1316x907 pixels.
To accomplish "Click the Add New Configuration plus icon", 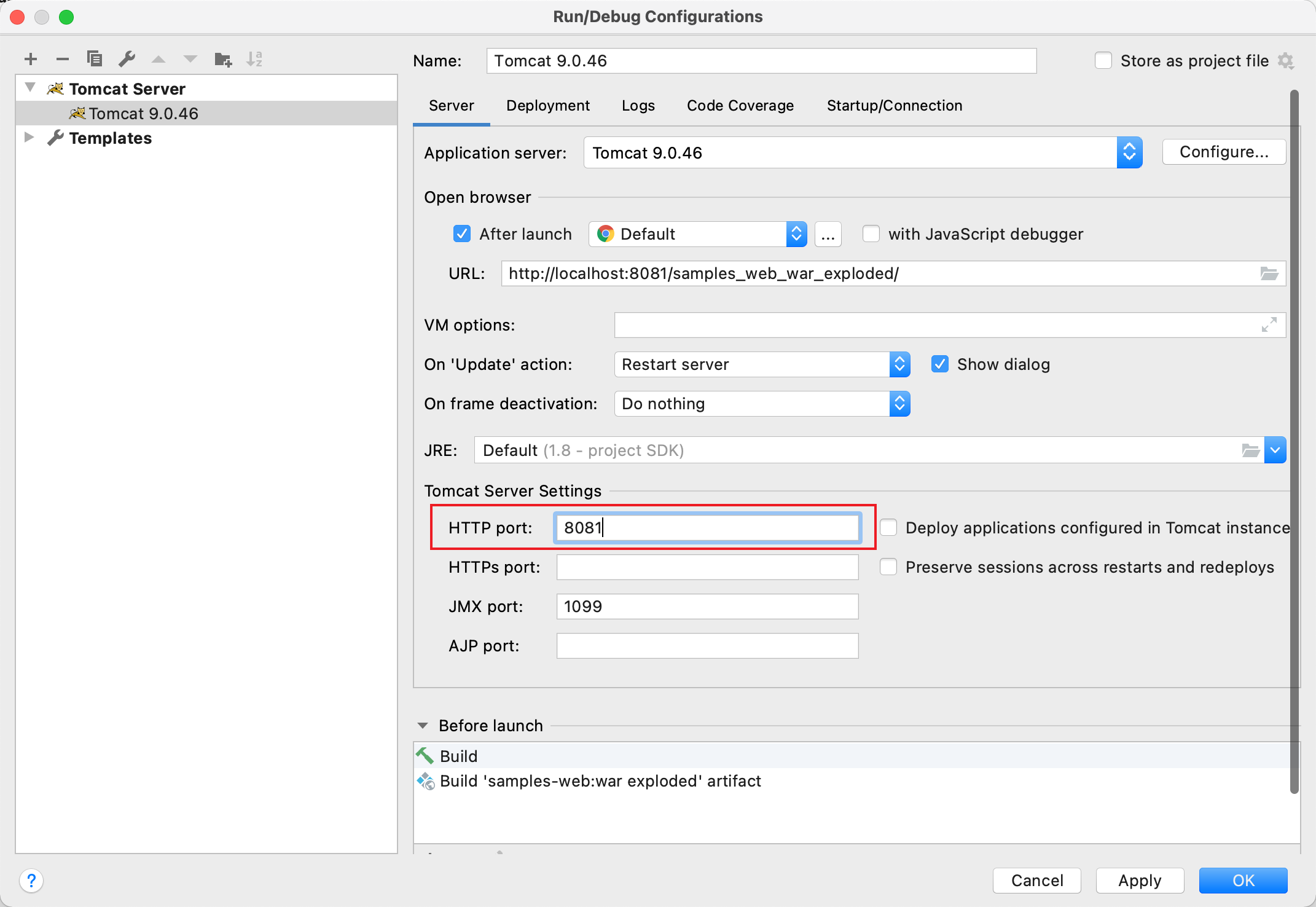I will coord(31,59).
